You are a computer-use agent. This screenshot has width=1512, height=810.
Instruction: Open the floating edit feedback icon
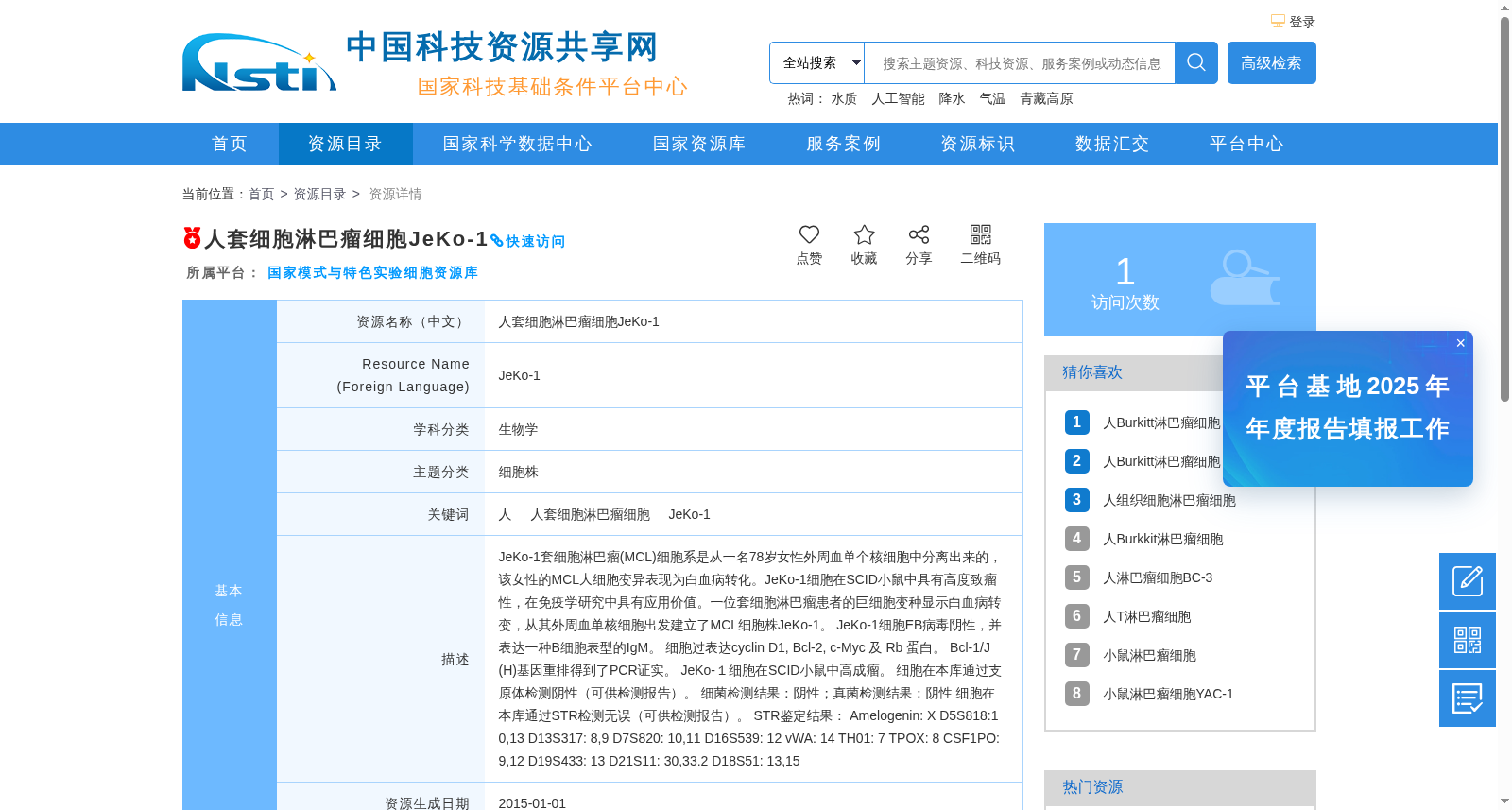click(1468, 581)
